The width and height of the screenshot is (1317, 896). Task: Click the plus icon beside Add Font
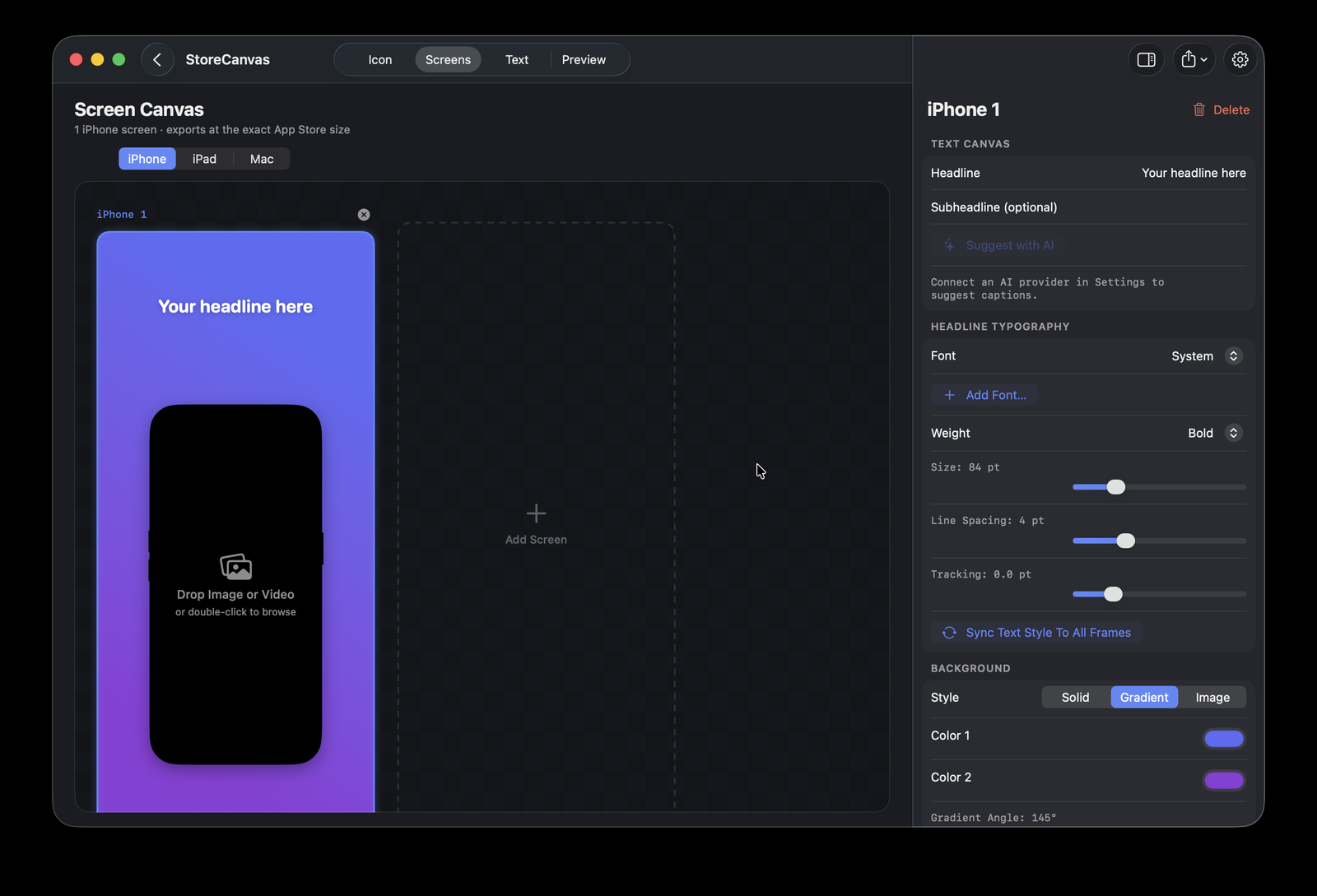point(949,395)
